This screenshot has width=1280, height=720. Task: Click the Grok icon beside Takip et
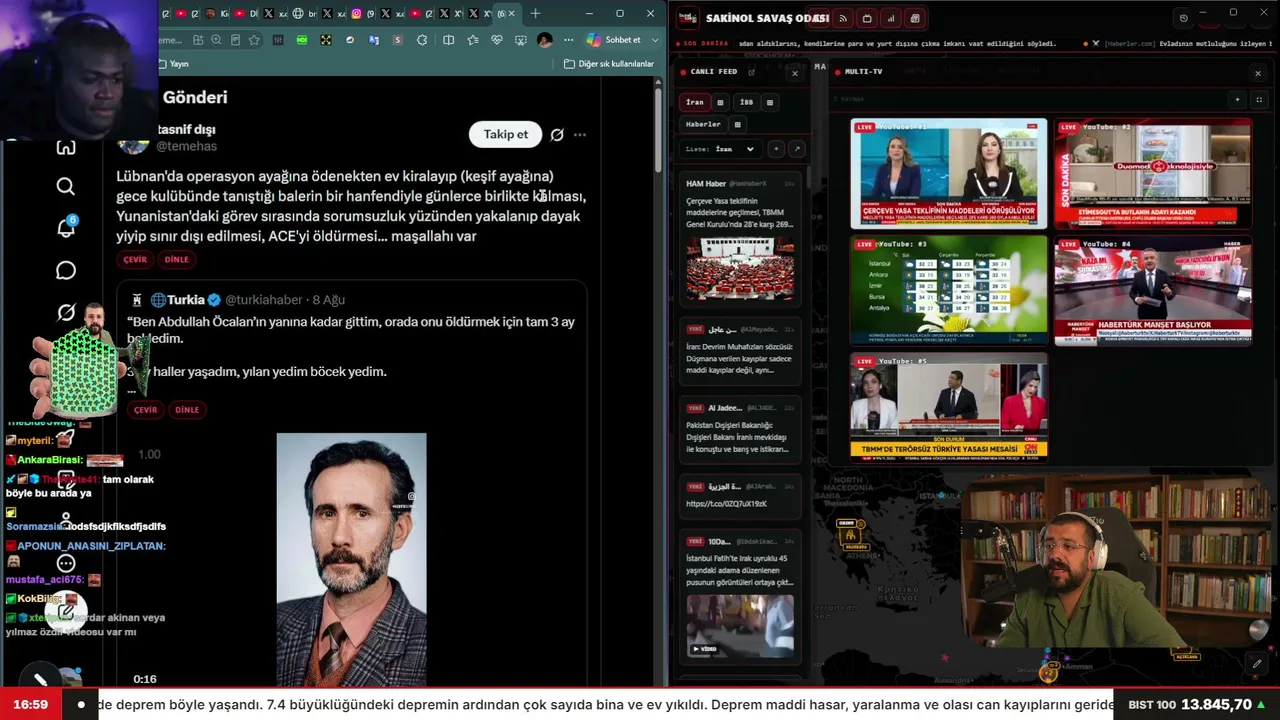(557, 134)
